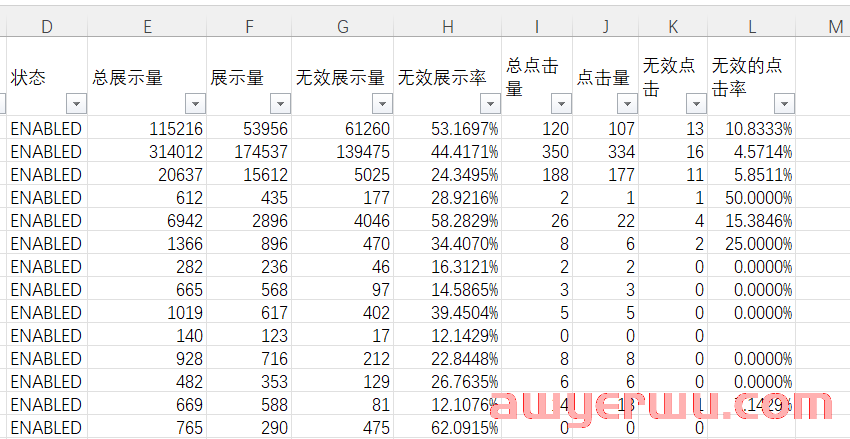The width and height of the screenshot is (850, 439).
Task: Select cell showing 58.2829%
Action: pyautogui.click(x=448, y=221)
